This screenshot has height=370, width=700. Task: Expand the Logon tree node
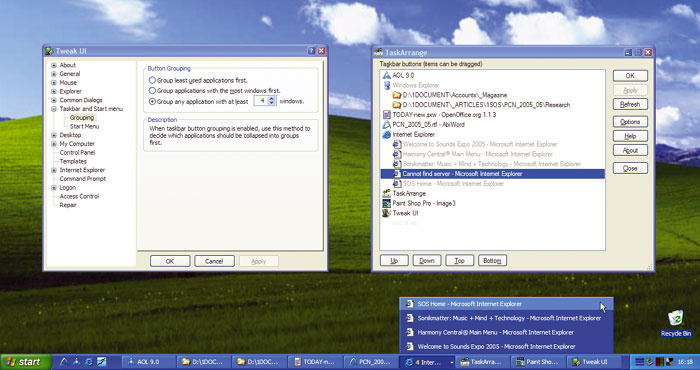pyautogui.click(x=54, y=188)
